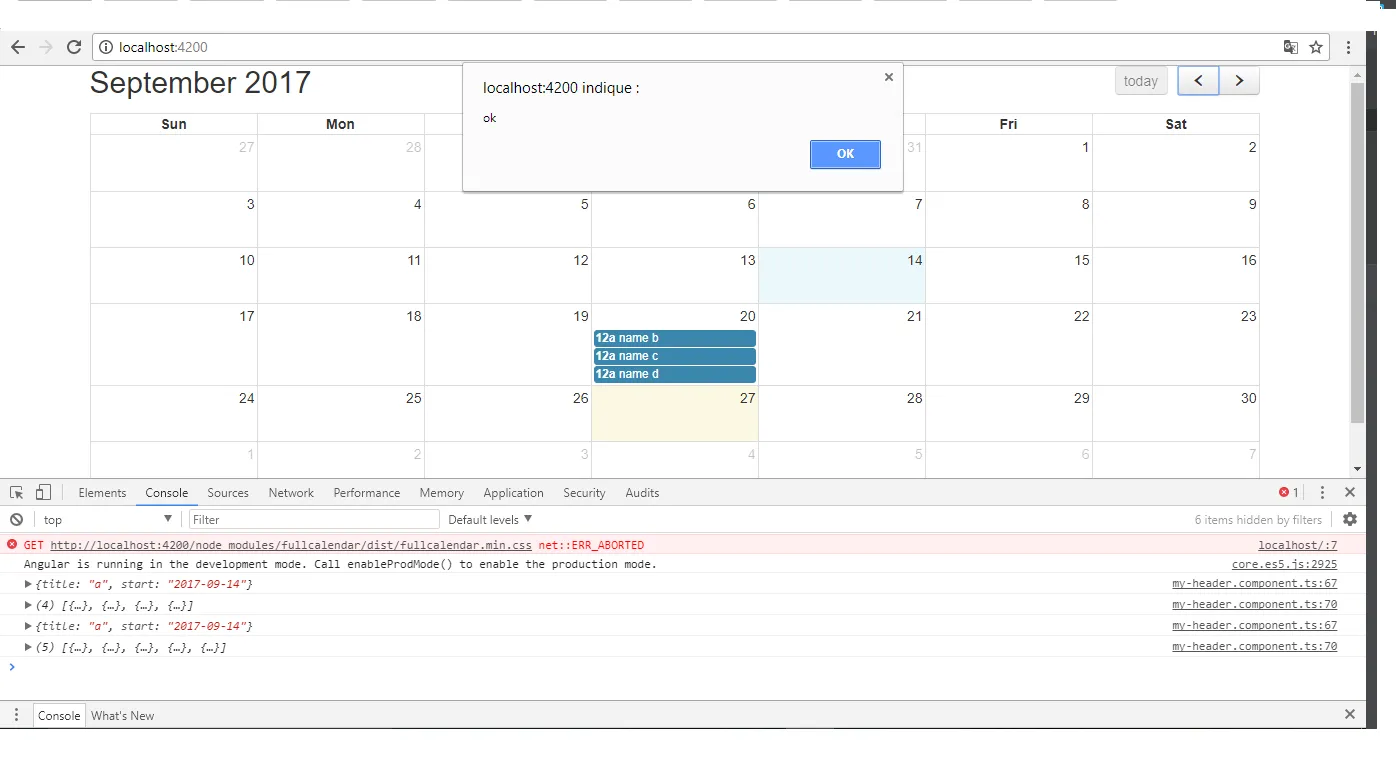Switch to the Elements tab
1396x760 pixels.
tap(102, 493)
